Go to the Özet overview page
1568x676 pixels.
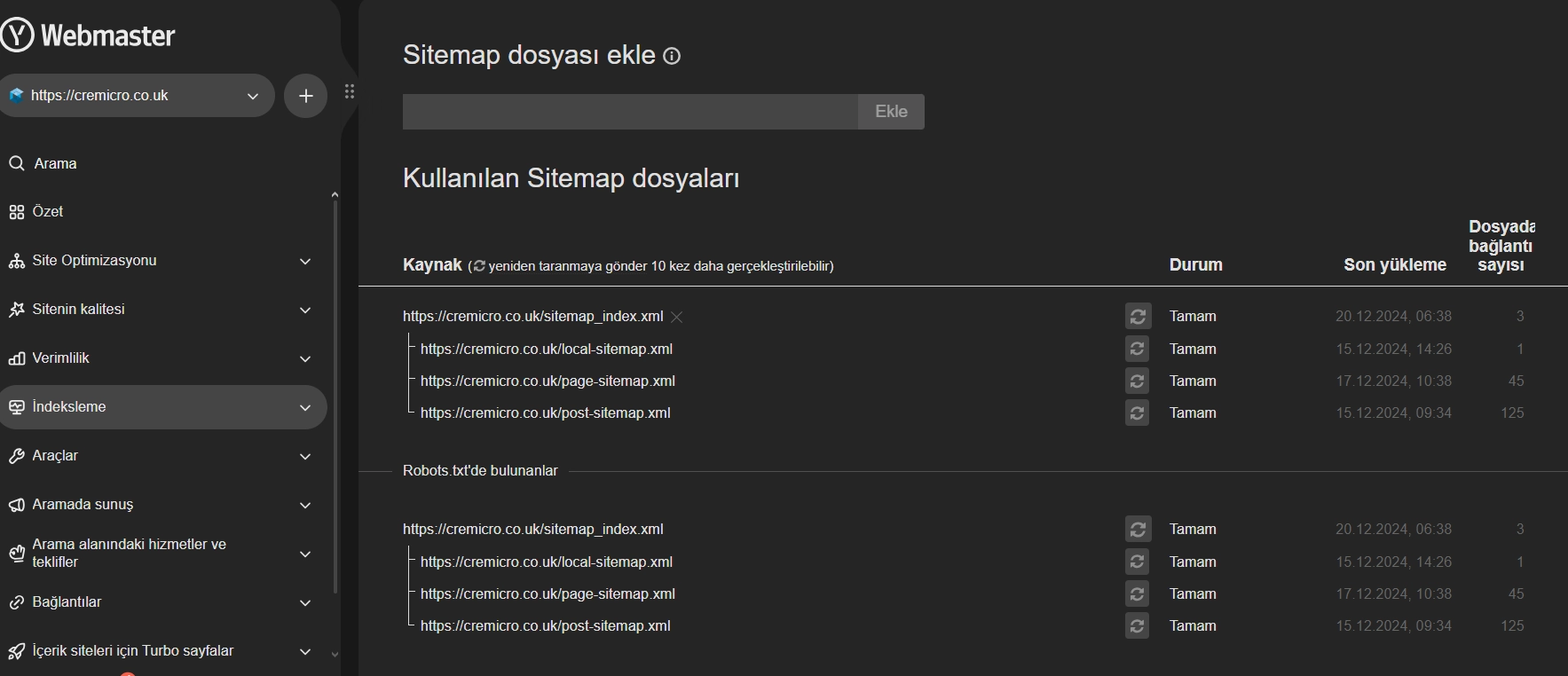coord(48,211)
